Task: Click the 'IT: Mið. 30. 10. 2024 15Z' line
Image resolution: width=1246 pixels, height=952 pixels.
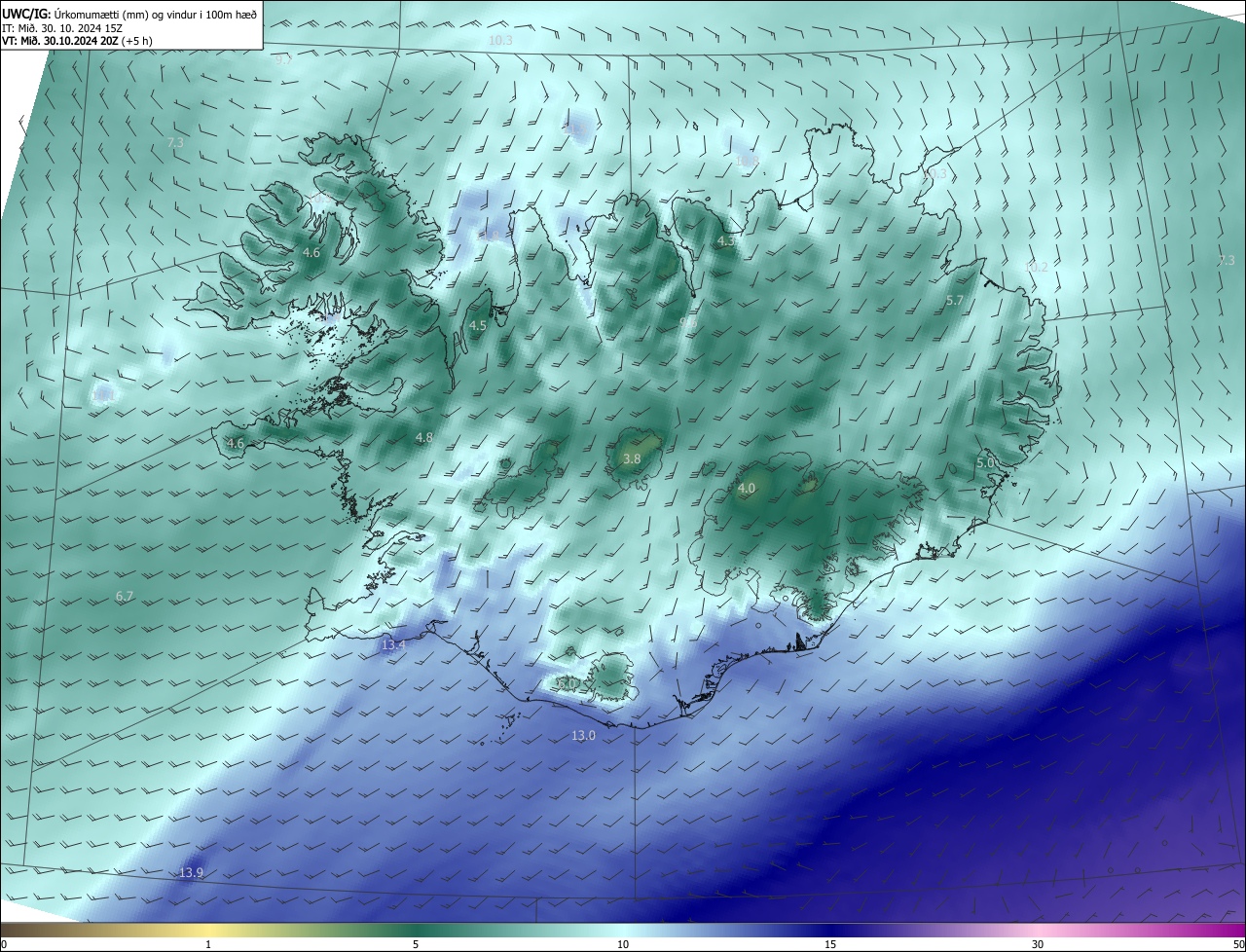Action: pyautogui.click(x=61, y=28)
